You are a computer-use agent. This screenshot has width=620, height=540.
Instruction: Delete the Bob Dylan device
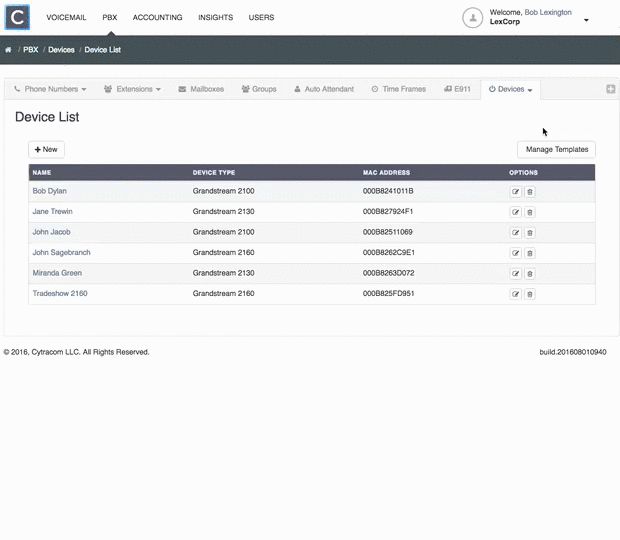pyautogui.click(x=530, y=192)
